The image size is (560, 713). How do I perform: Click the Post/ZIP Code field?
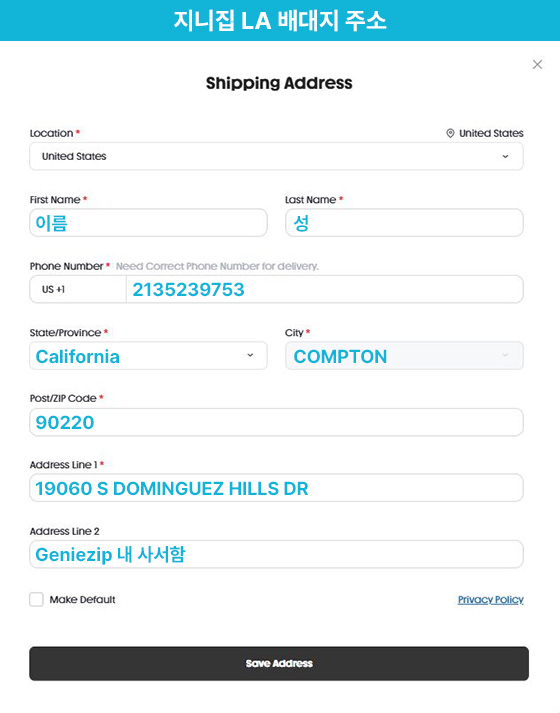coord(276,422)
